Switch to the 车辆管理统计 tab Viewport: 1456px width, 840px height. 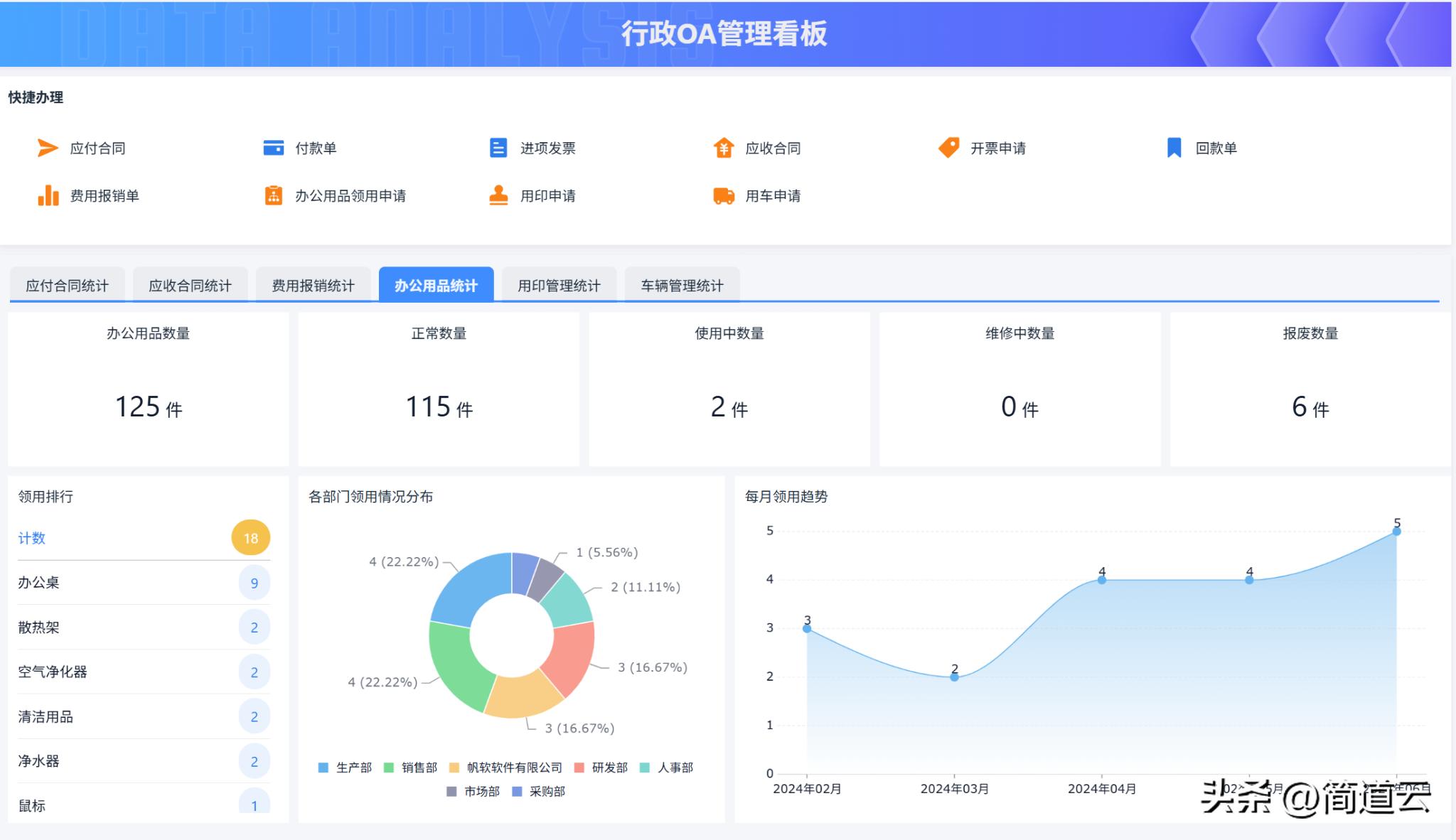682,285
